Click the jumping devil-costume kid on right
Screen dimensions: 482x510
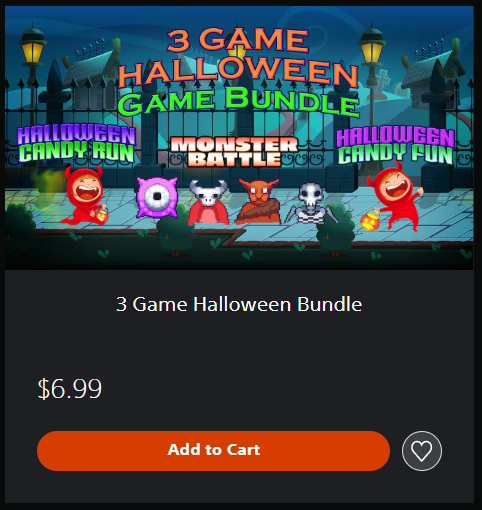pyautogui.click(x=395, y=197)
